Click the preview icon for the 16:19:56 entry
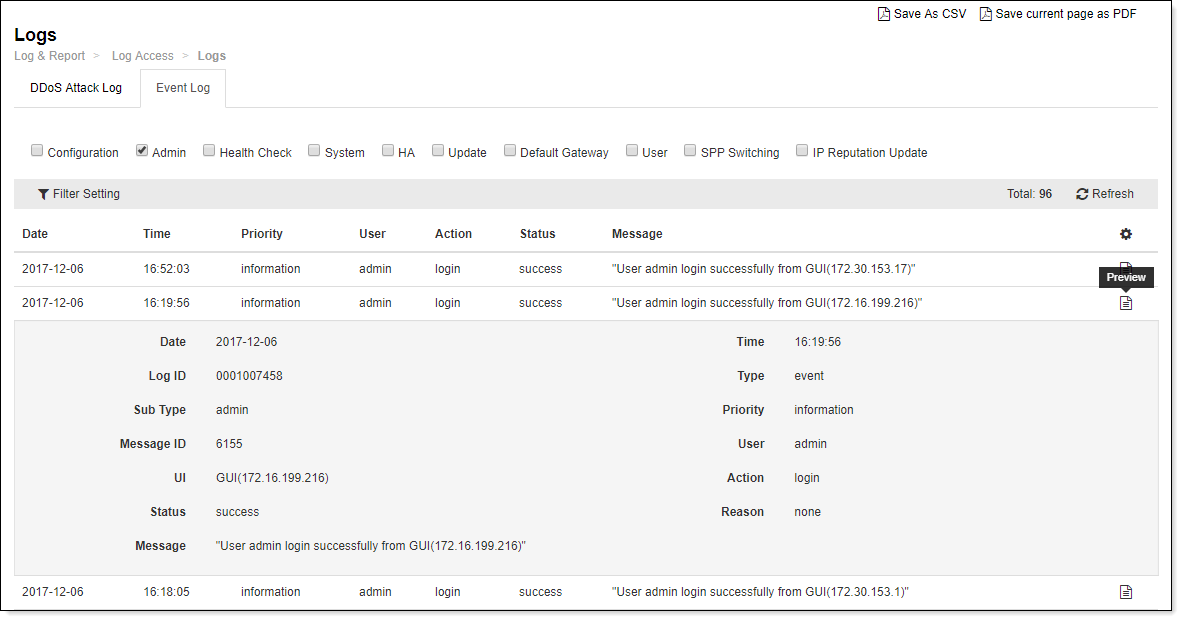The height and width of the screenshot is (621, 1182). tap(1126, 302)
